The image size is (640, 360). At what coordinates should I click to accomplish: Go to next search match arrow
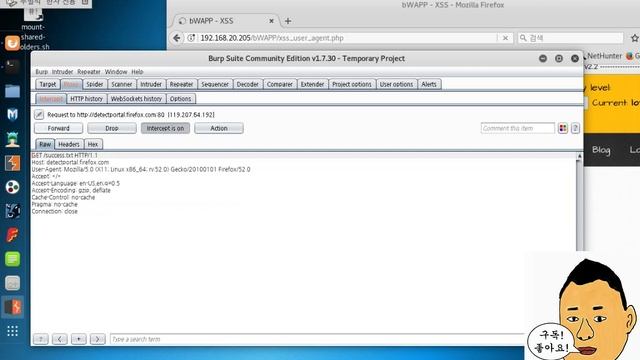pos(98,339)
